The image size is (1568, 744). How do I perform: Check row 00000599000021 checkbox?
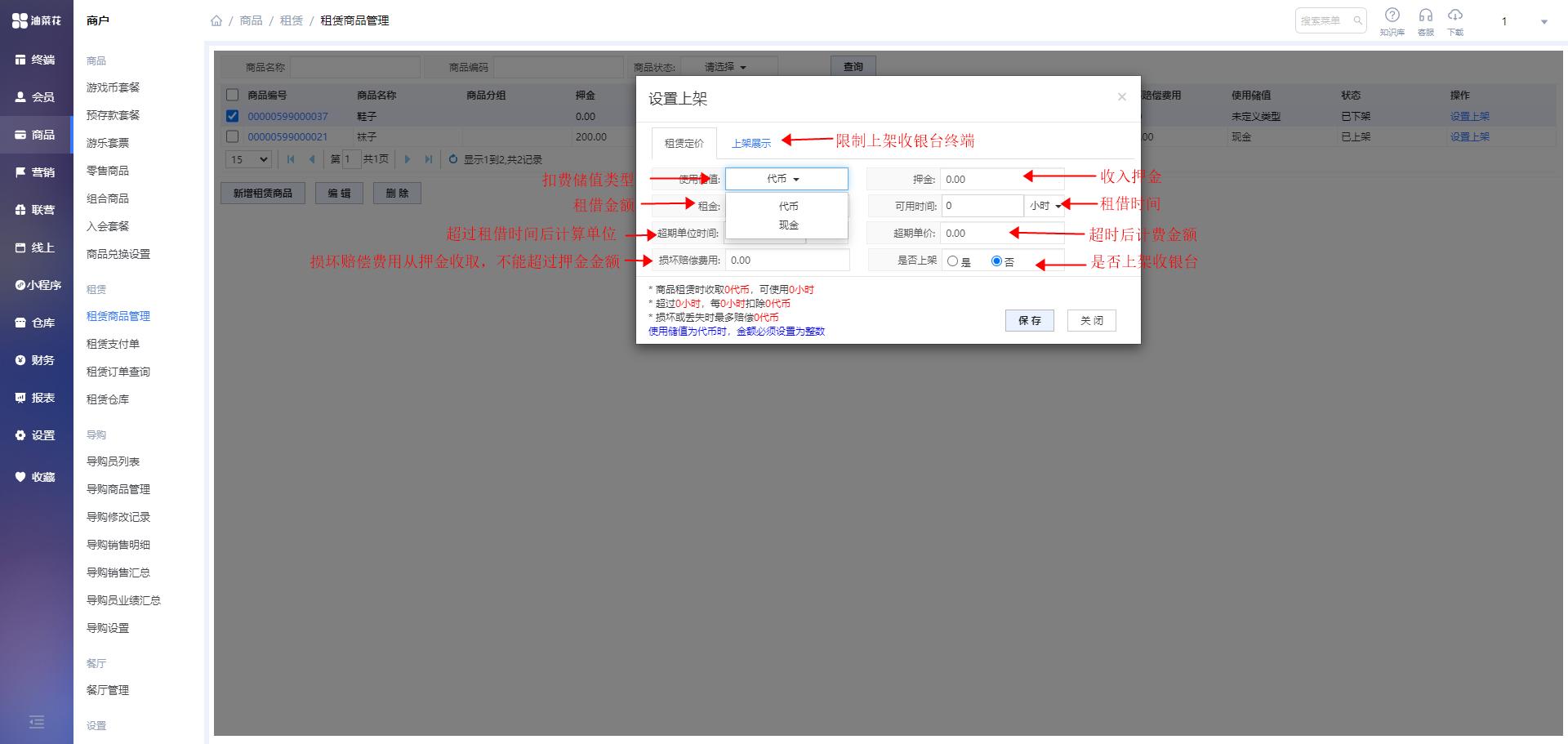(x=233, y=136)
